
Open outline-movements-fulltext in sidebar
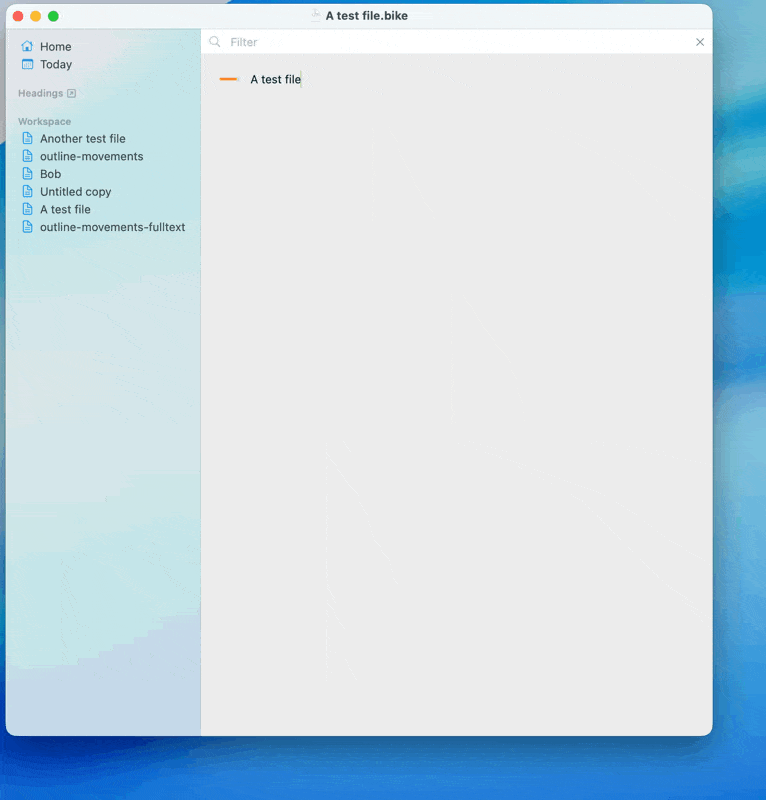[x=112, y=227]
